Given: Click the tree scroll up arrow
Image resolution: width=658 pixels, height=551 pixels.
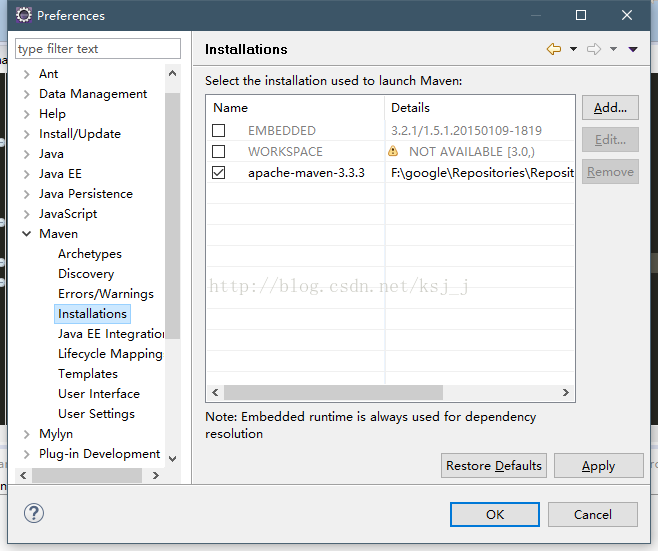Looking at the screenshot, I should pyautogui.click(x=172, y=73).
